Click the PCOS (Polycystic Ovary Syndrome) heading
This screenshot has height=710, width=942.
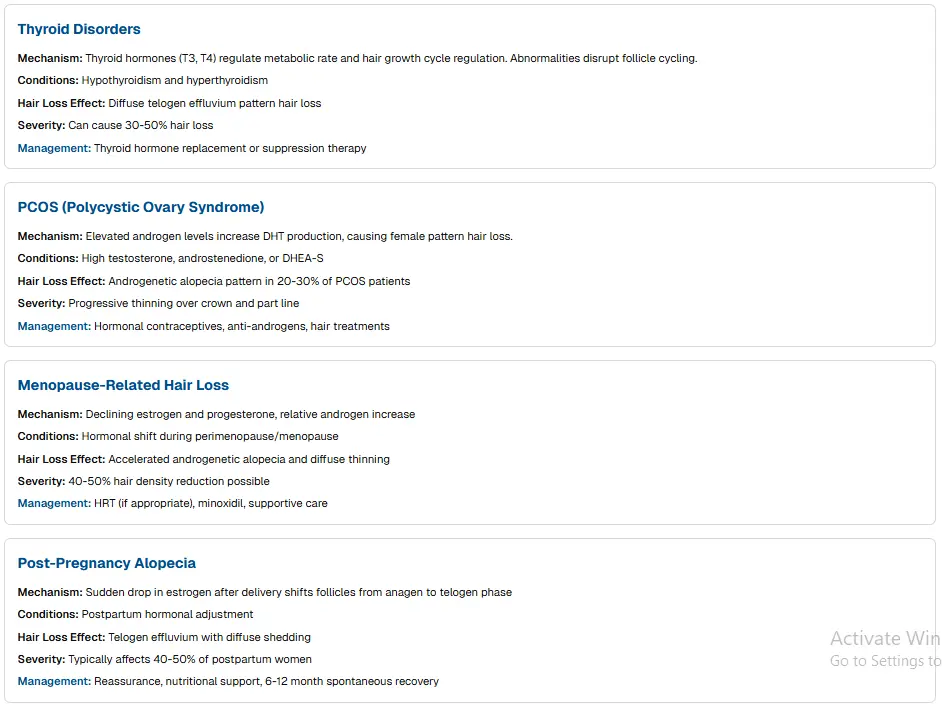click(141, 208)
